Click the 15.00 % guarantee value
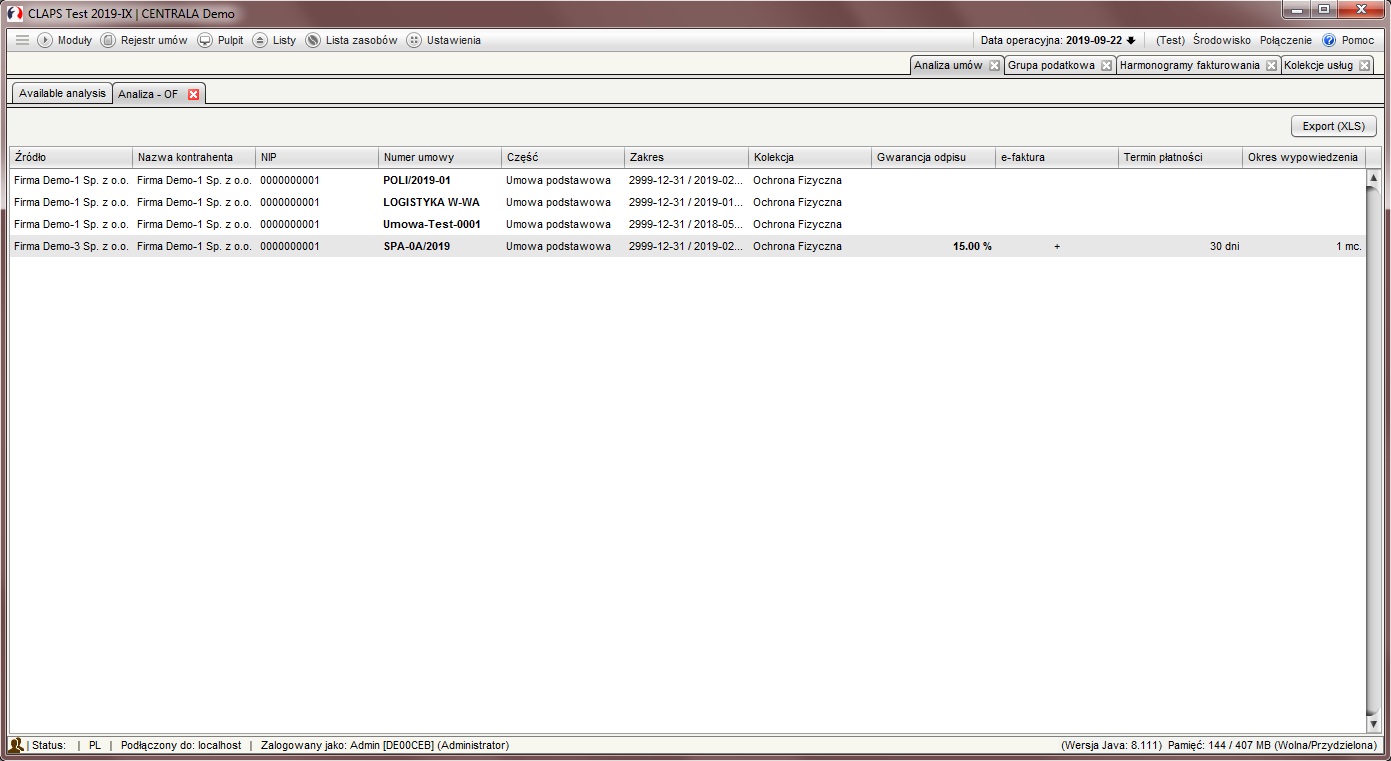The width and height of the screenshot is (1391, 761). tap(972, 246)
